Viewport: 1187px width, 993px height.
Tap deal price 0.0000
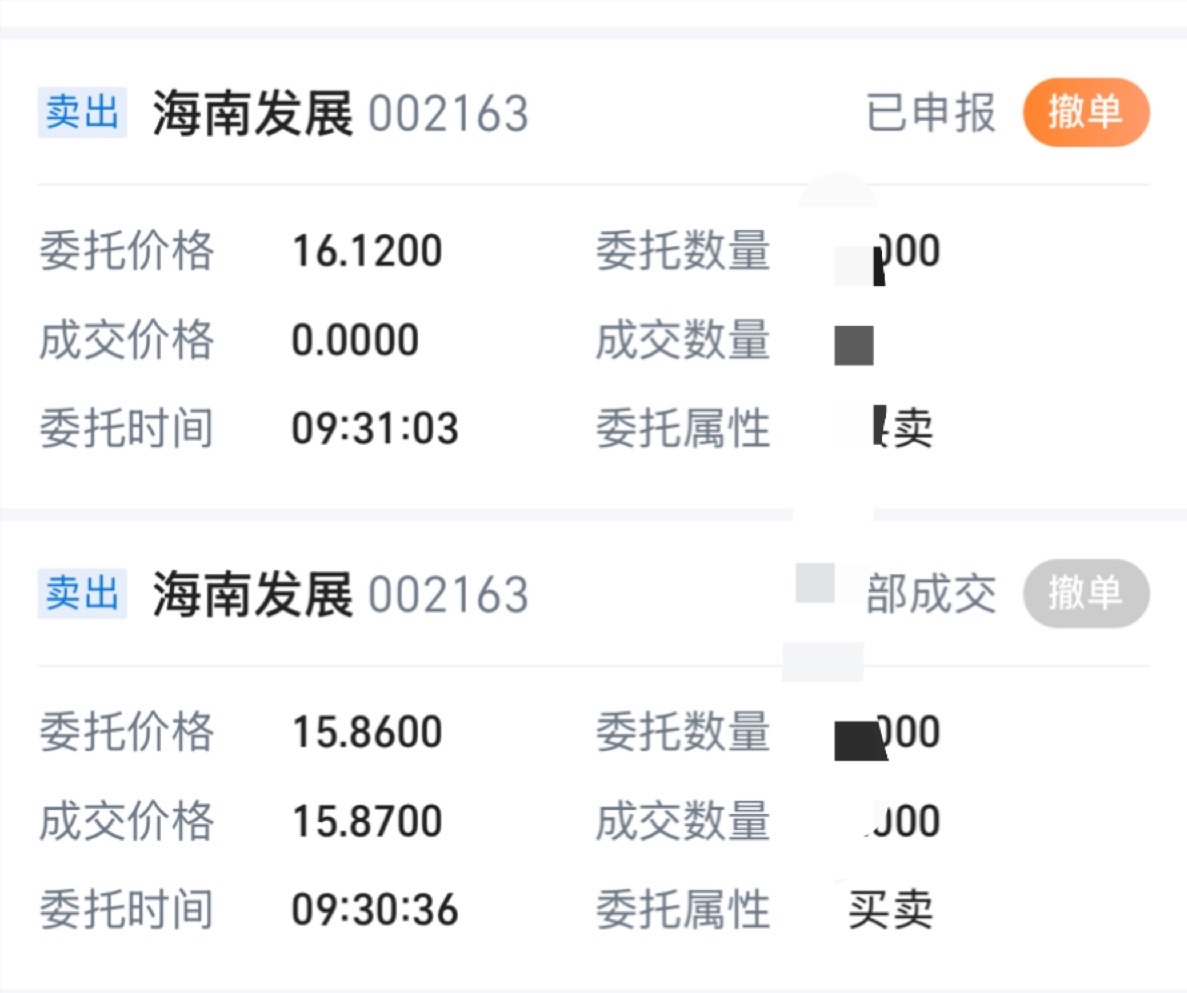click(x=355, y=341)
